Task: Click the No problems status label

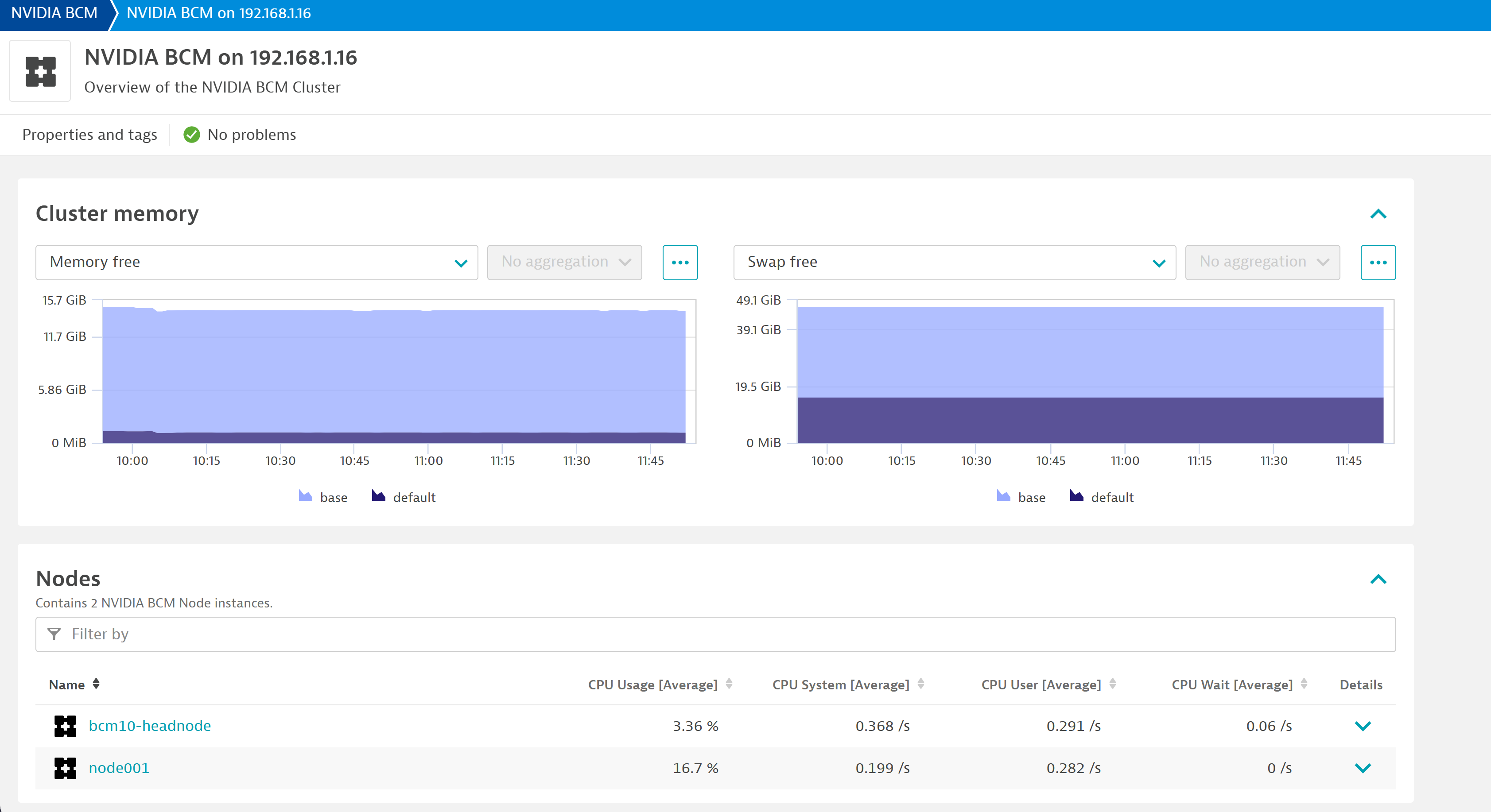Action: point(252,135)
